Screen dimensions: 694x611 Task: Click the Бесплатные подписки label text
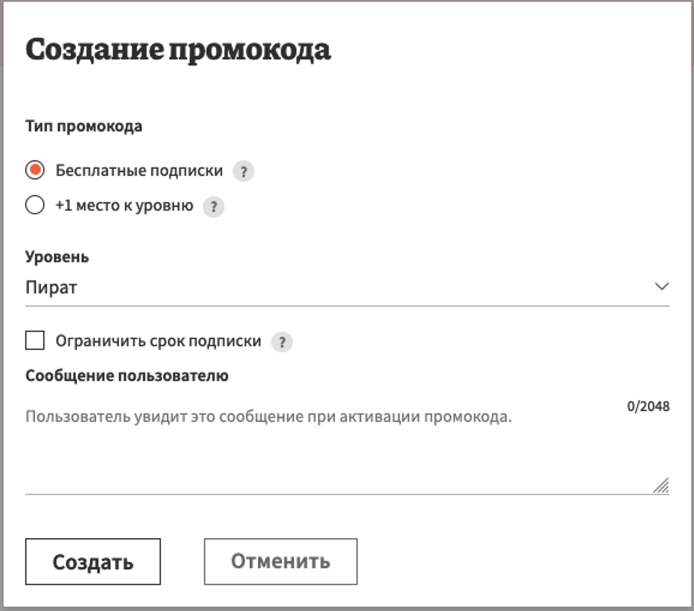(139, 171)
